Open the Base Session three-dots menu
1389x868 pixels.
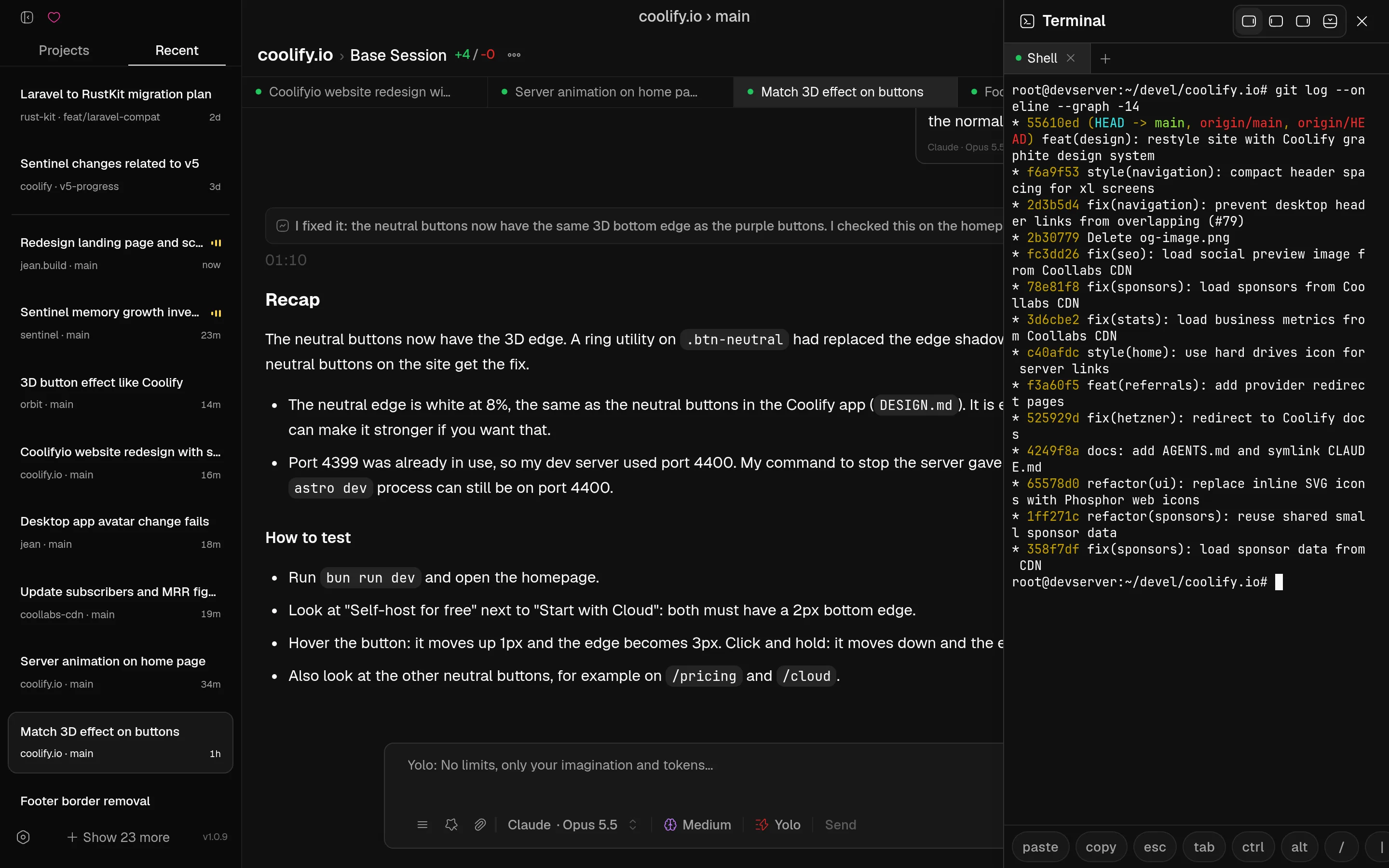point(514,55)
